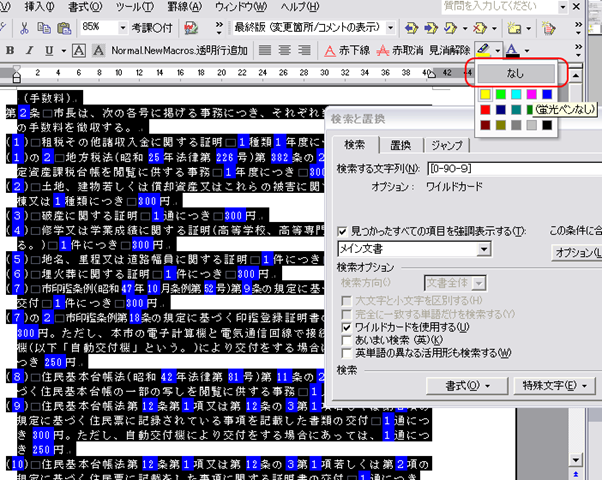602x480 pixels.
Task: Open the 挿入(I) menu
Action: [39, 7]
